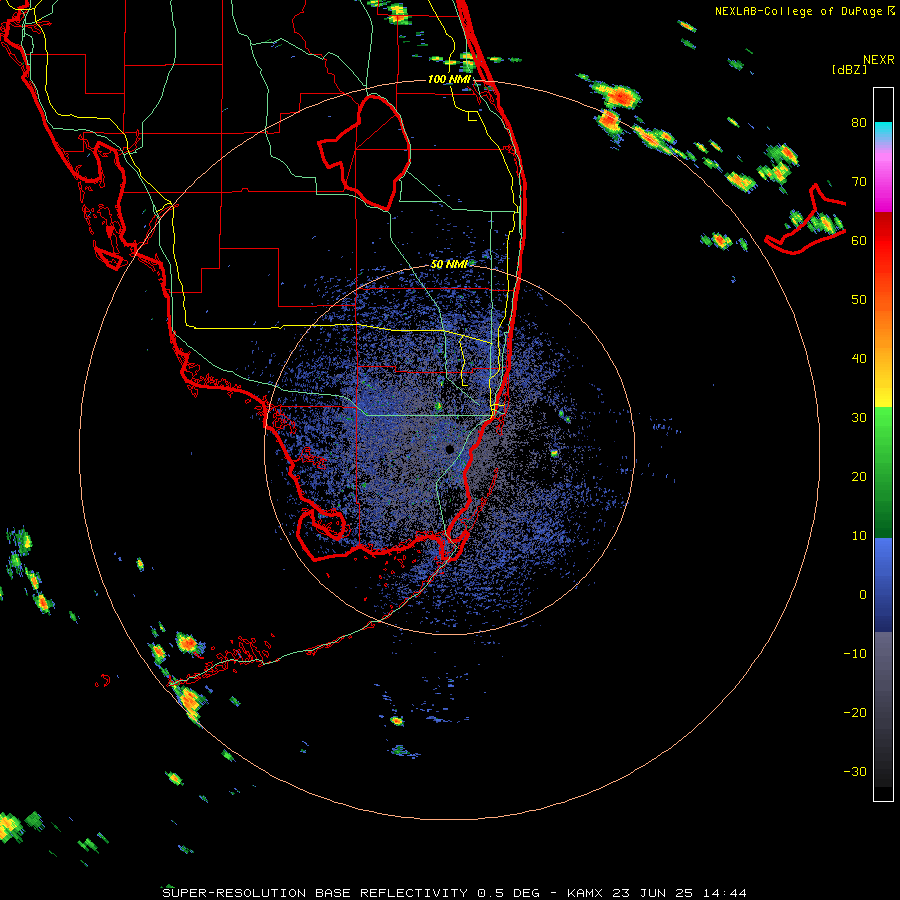The image size is (900, 900).
Task: Click the NEXR legend label
Action: click(x=879, y=60)
